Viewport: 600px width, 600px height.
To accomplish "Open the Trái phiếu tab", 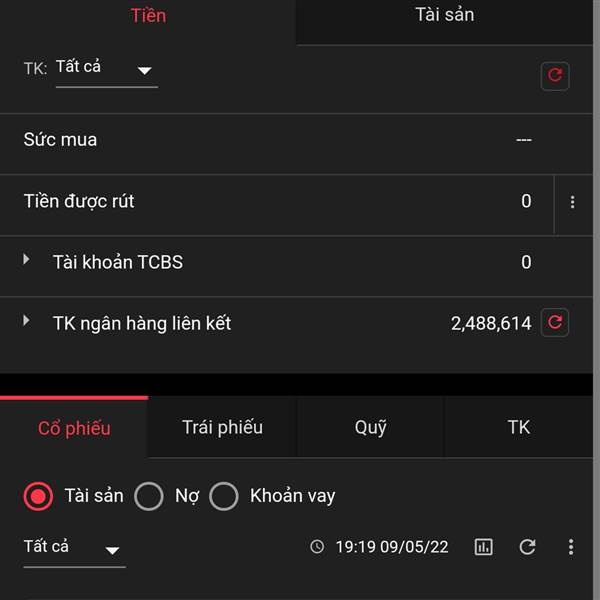I will coord(222,428).
